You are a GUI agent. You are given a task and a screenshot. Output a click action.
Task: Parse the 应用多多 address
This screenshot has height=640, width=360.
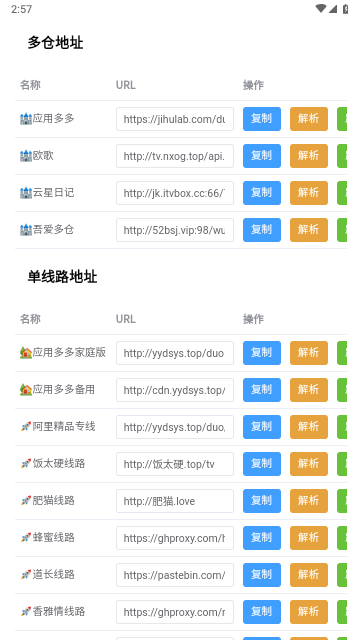tap(309, 119)
